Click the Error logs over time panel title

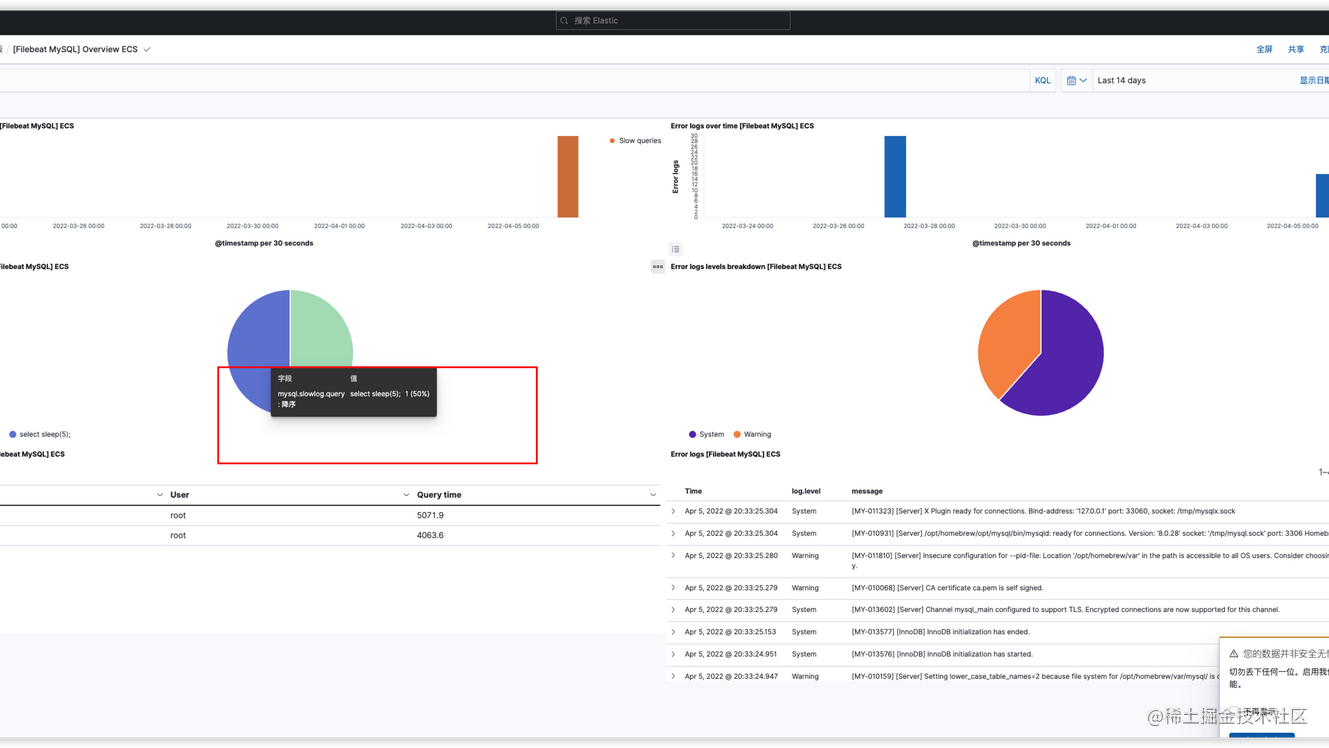click(x=742, y=127)
